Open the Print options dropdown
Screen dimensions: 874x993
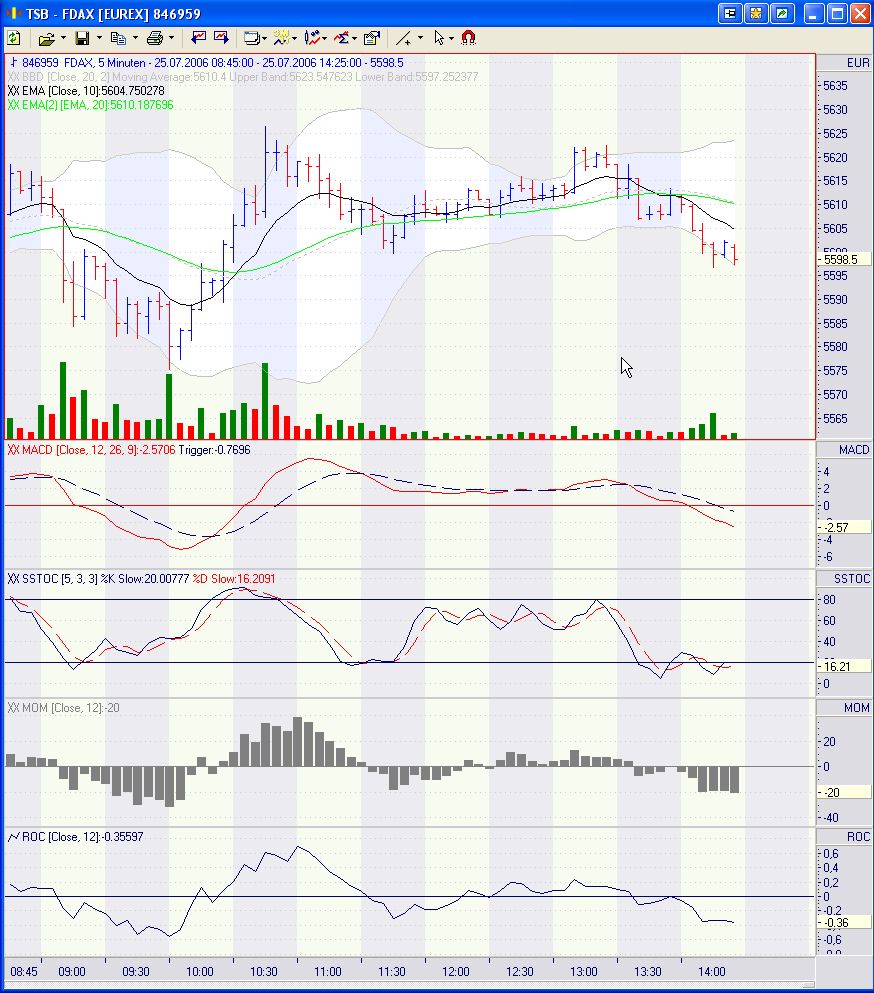(x=169, y=37)
